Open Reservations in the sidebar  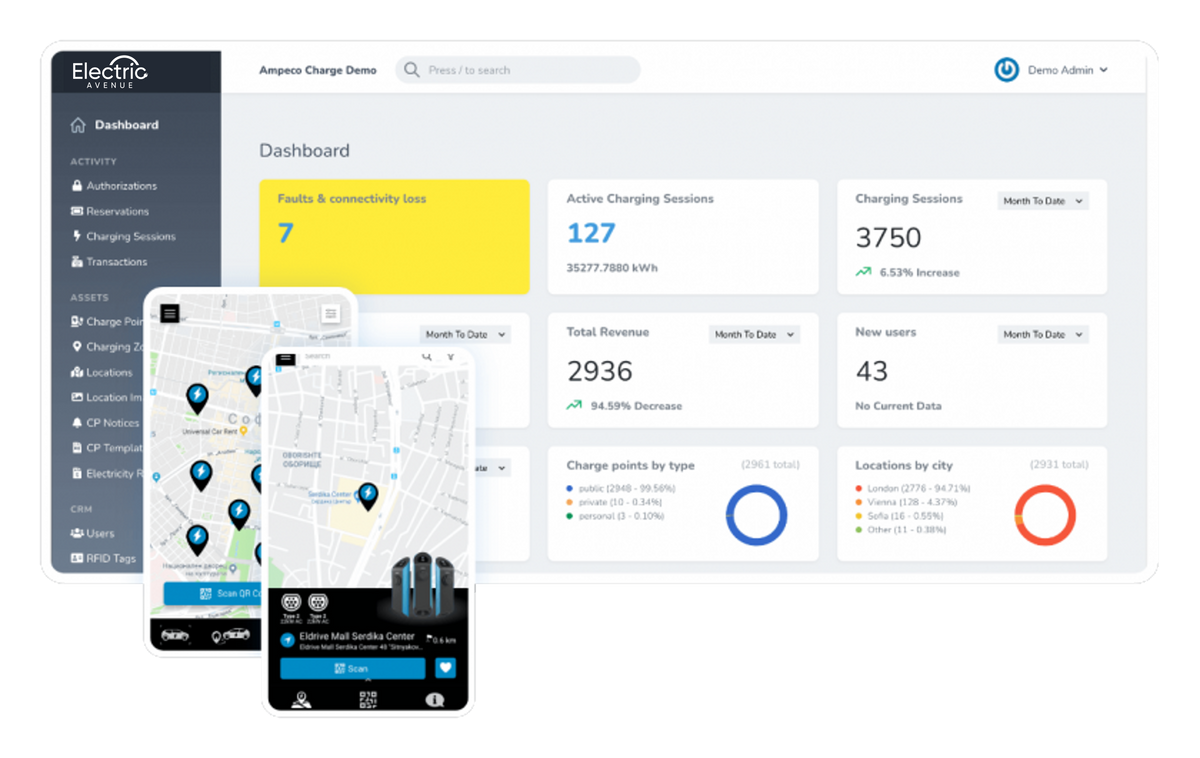tap(117, 211)
